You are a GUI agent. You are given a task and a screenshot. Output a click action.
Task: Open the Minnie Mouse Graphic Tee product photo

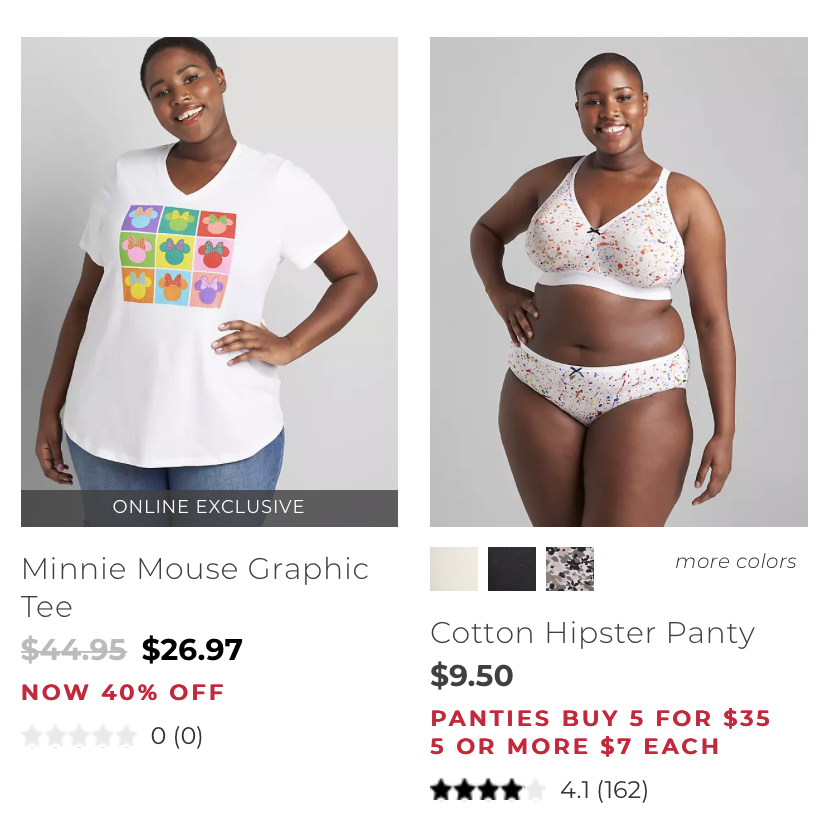pos(209,282)
